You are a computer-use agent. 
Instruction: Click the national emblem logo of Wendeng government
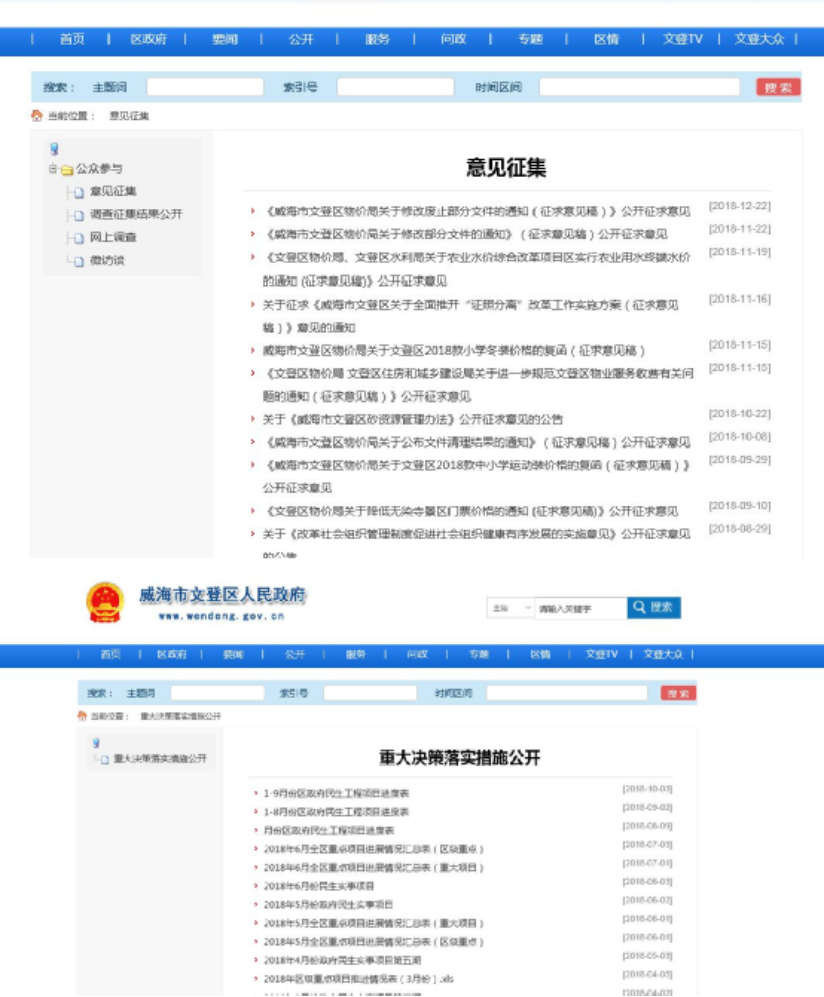(105, 606)
